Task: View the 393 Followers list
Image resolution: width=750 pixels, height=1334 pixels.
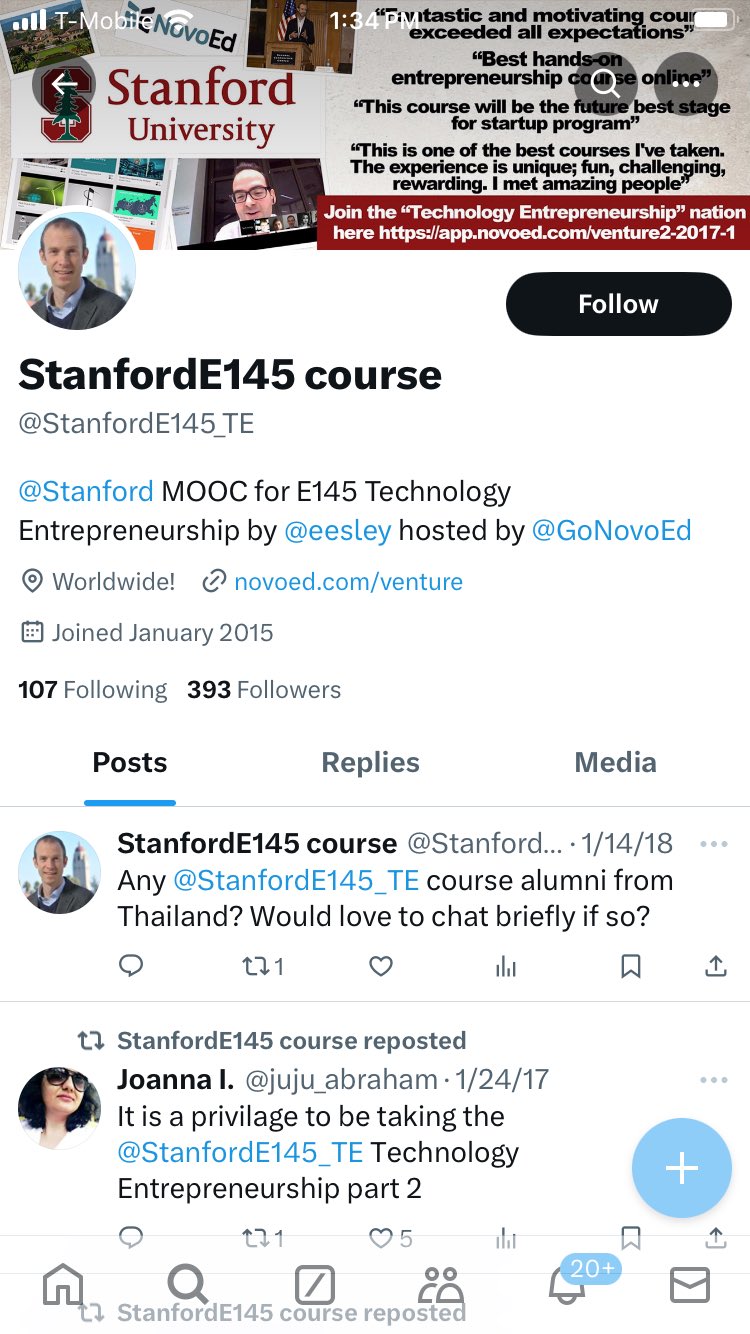Action: [x=264, y=690]
